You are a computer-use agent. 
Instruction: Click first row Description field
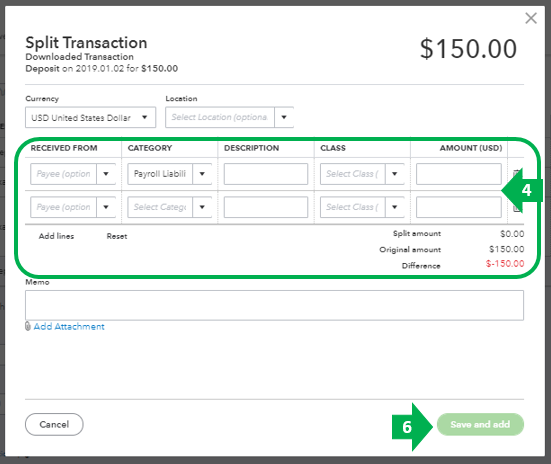(266, 174)
